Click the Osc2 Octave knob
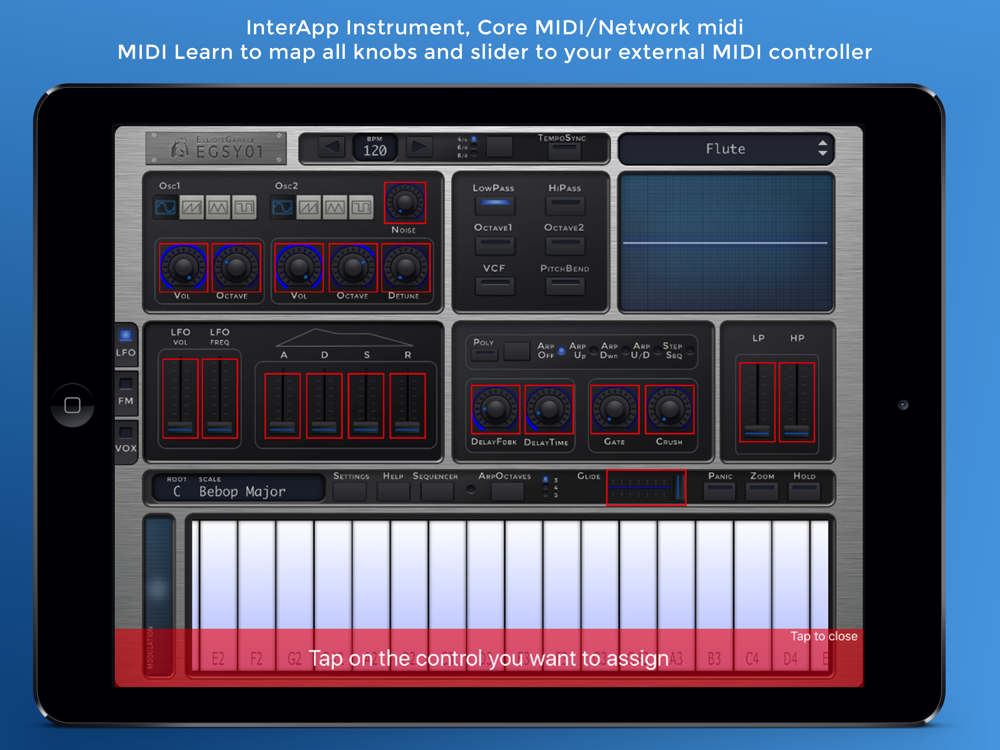The image size is (1000, 750). click(x=353, y=268)
